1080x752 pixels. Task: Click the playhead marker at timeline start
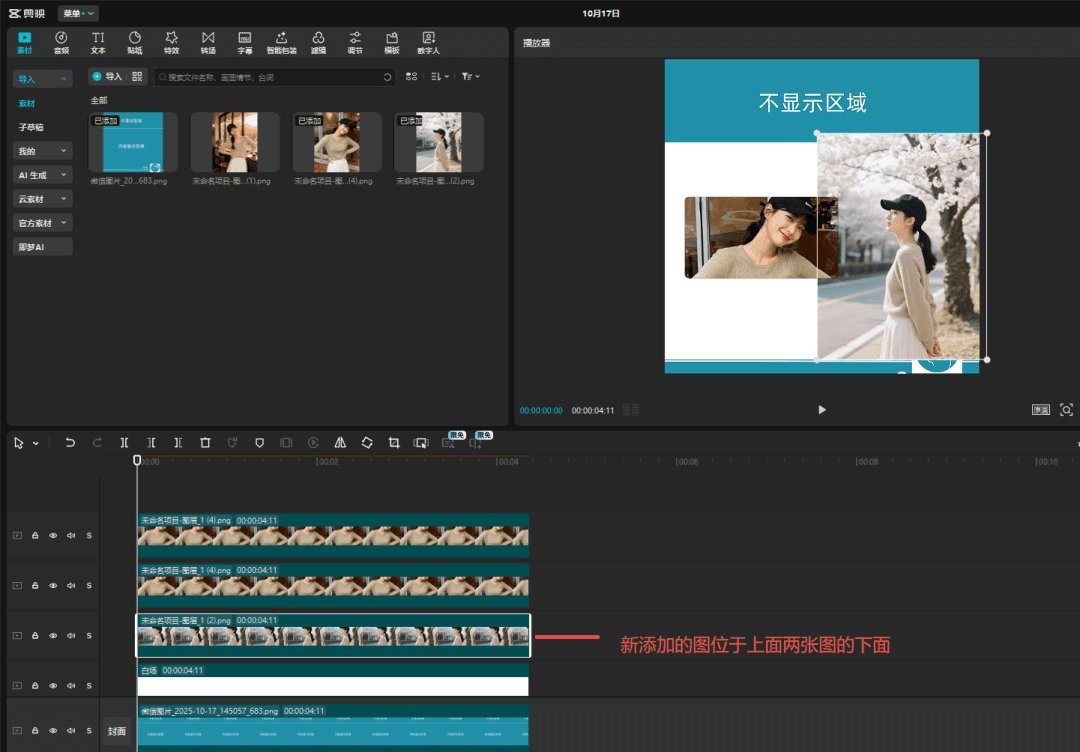coord(137,460)
